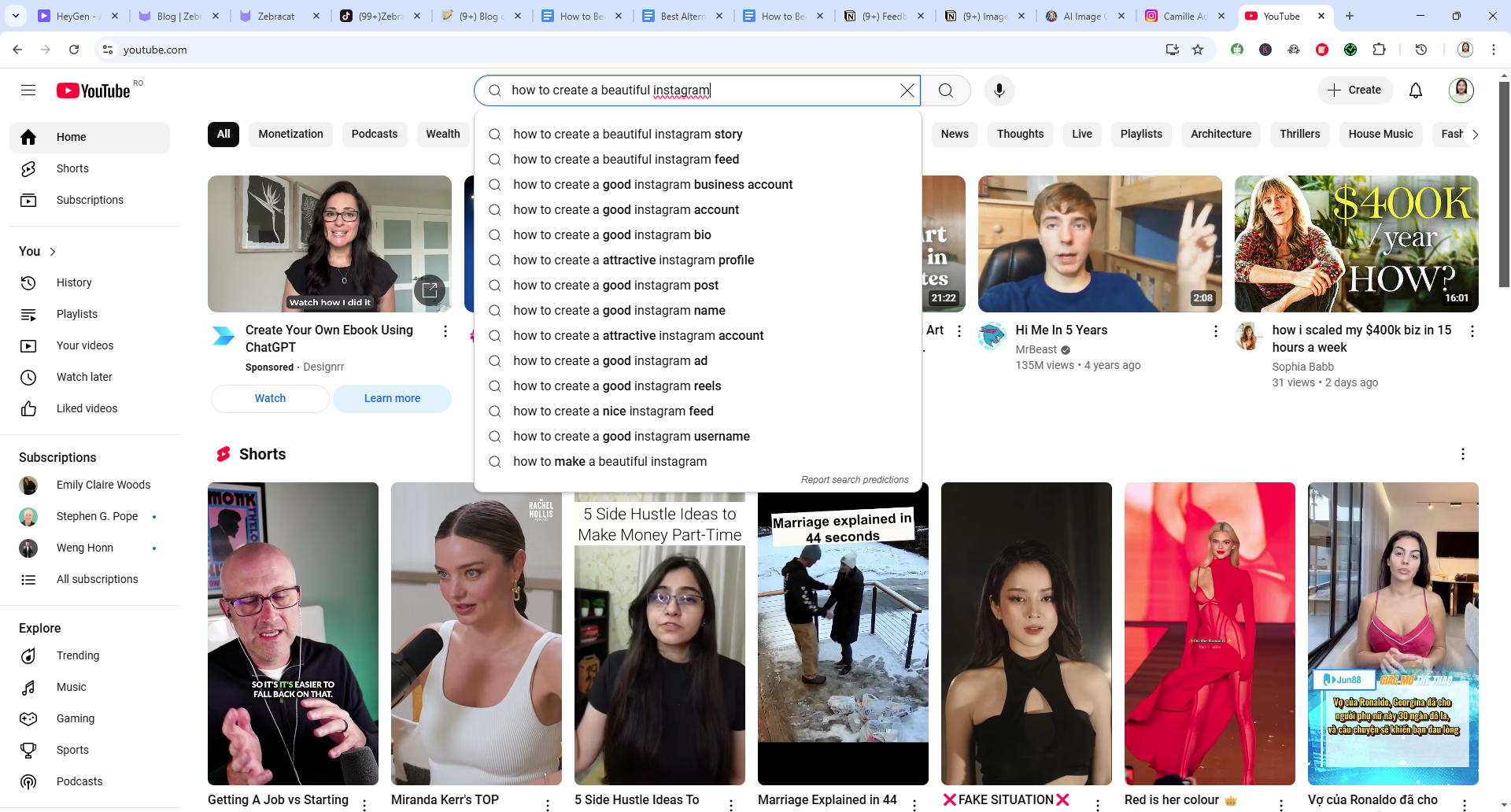This screenshot has width=1511, height=812.
Task: Select the Architecture chip
Action: pyautogui.click(x=1221, y=135)
